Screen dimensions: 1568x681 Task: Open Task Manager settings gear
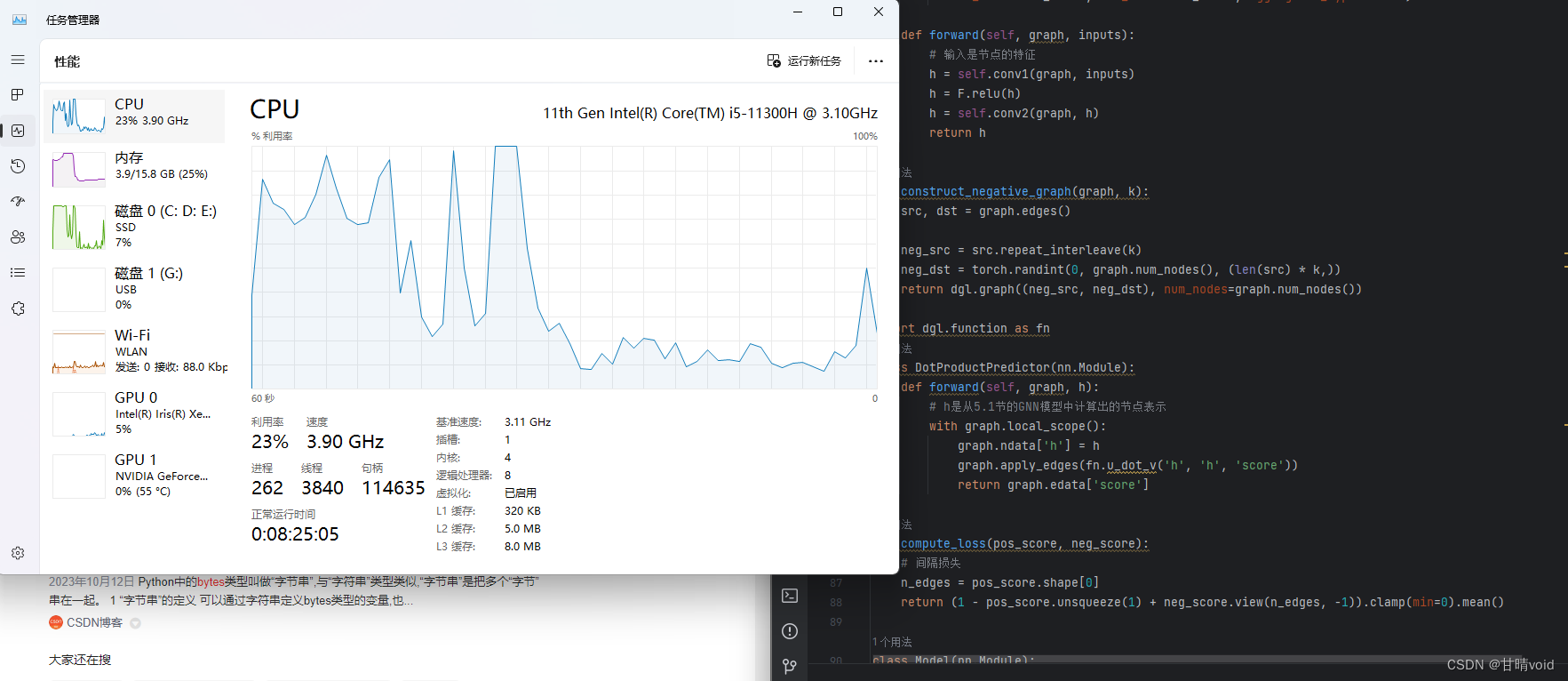click(18, 553)
